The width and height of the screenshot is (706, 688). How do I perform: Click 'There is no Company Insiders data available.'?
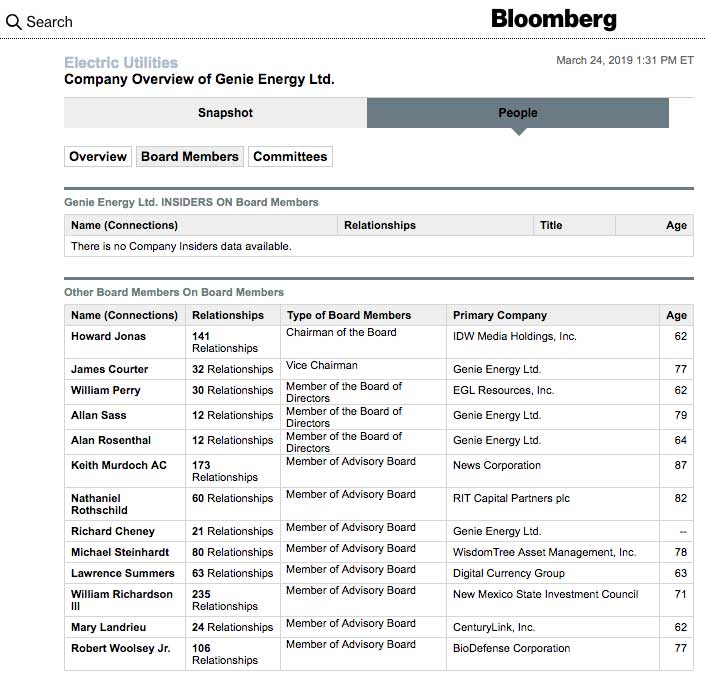181,246
